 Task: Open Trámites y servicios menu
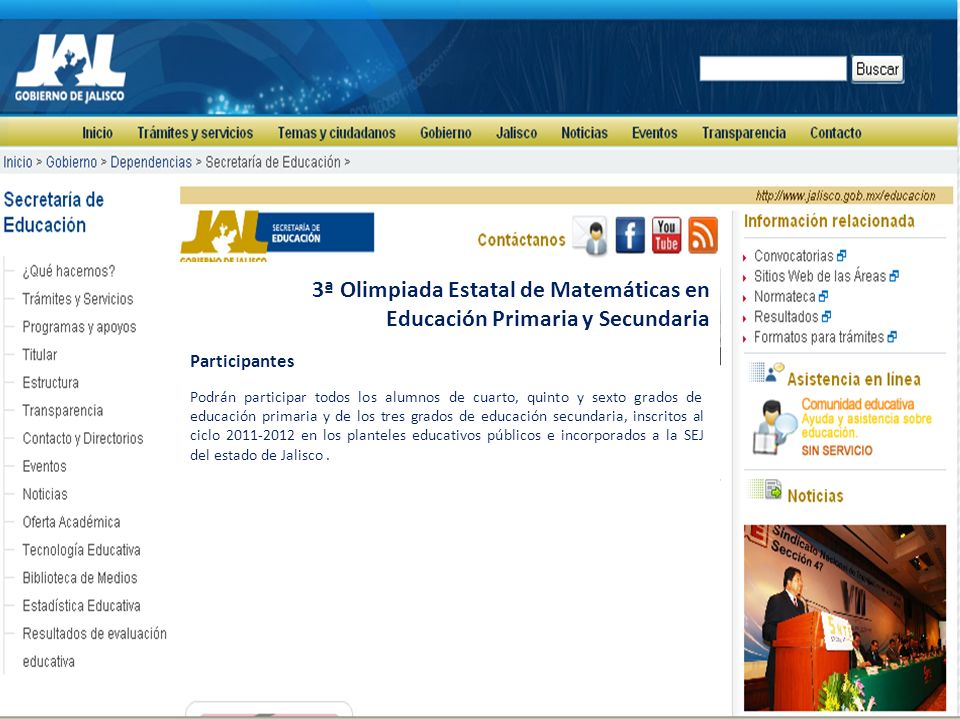[195, 133]
